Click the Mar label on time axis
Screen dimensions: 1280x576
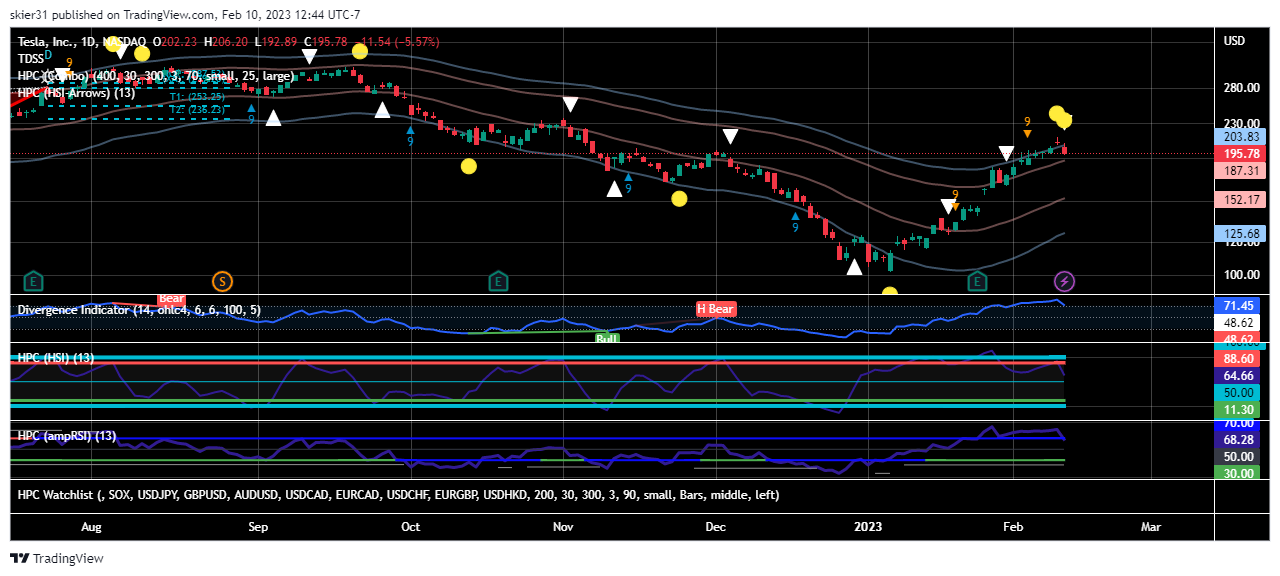(1151, 526)
